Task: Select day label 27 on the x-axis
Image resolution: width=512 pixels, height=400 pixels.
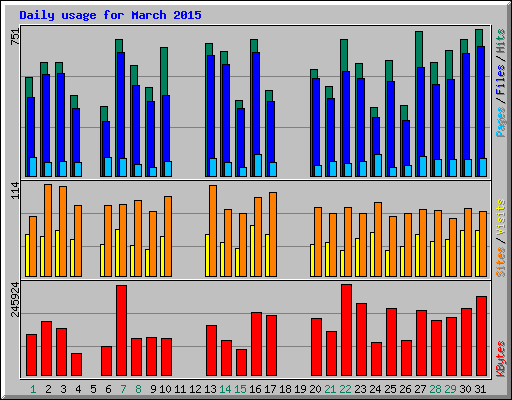Action: tap(420, 389)
